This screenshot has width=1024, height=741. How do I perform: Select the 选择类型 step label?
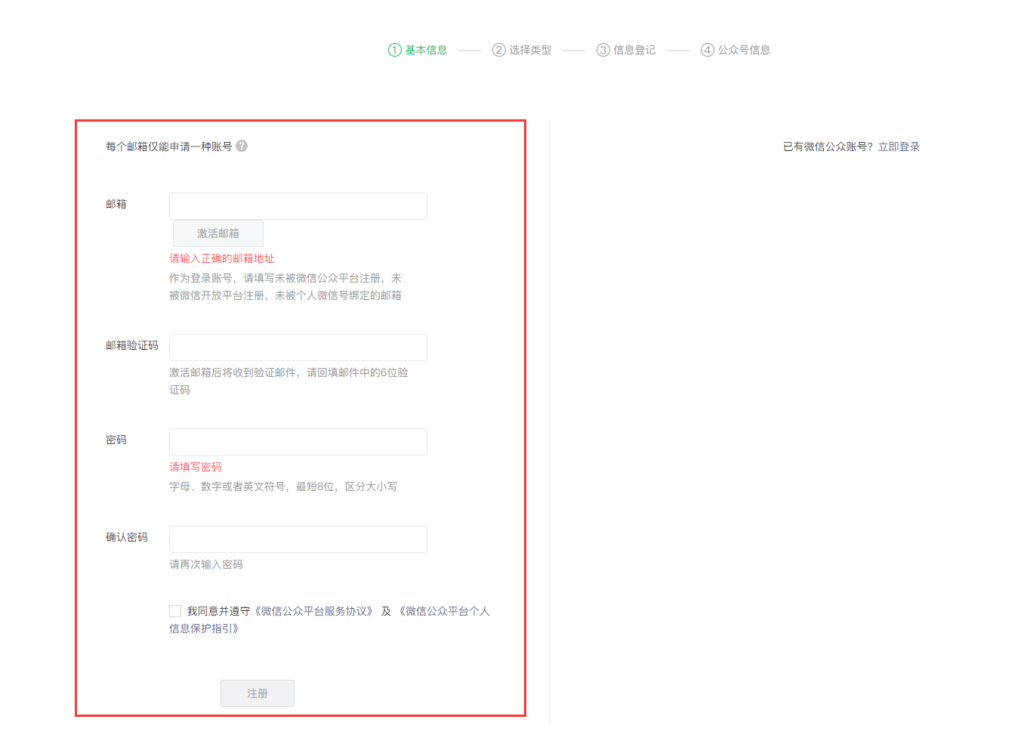point(530,50)
